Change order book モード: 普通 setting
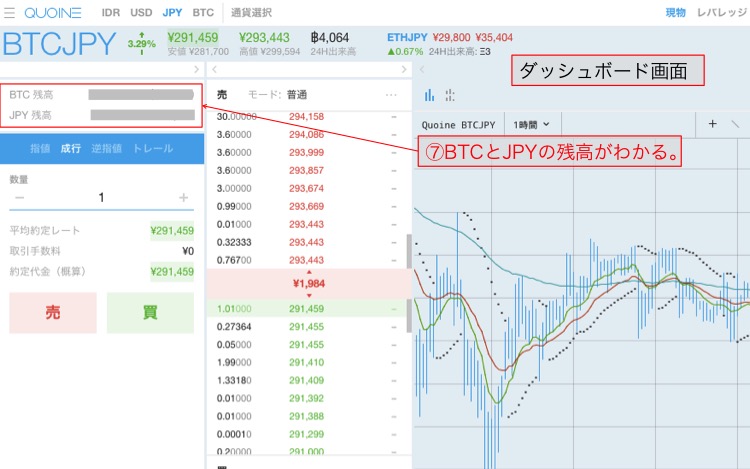The width and height of the screenshot is (750, 469). click(277, 95)
